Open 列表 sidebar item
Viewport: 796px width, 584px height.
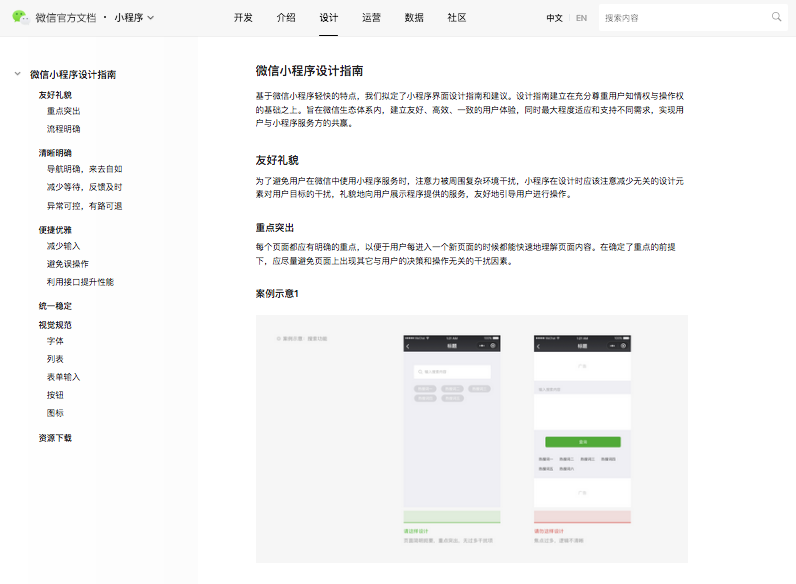55,359
